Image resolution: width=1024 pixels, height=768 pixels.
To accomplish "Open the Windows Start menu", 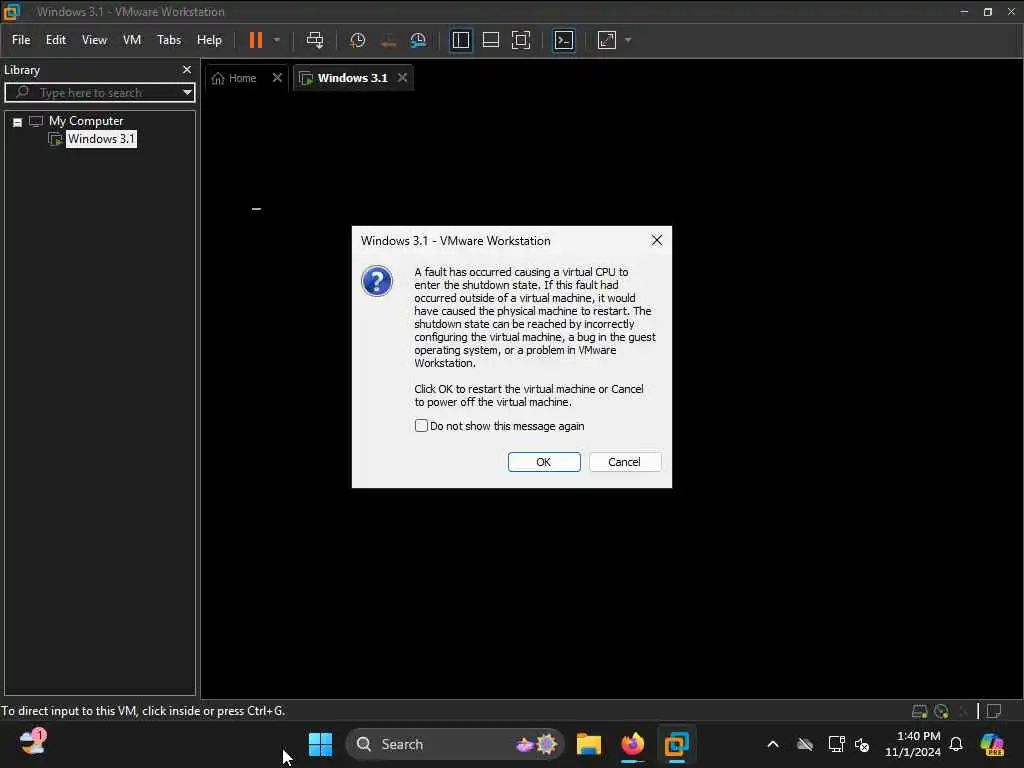I will [x=320, y=744].
